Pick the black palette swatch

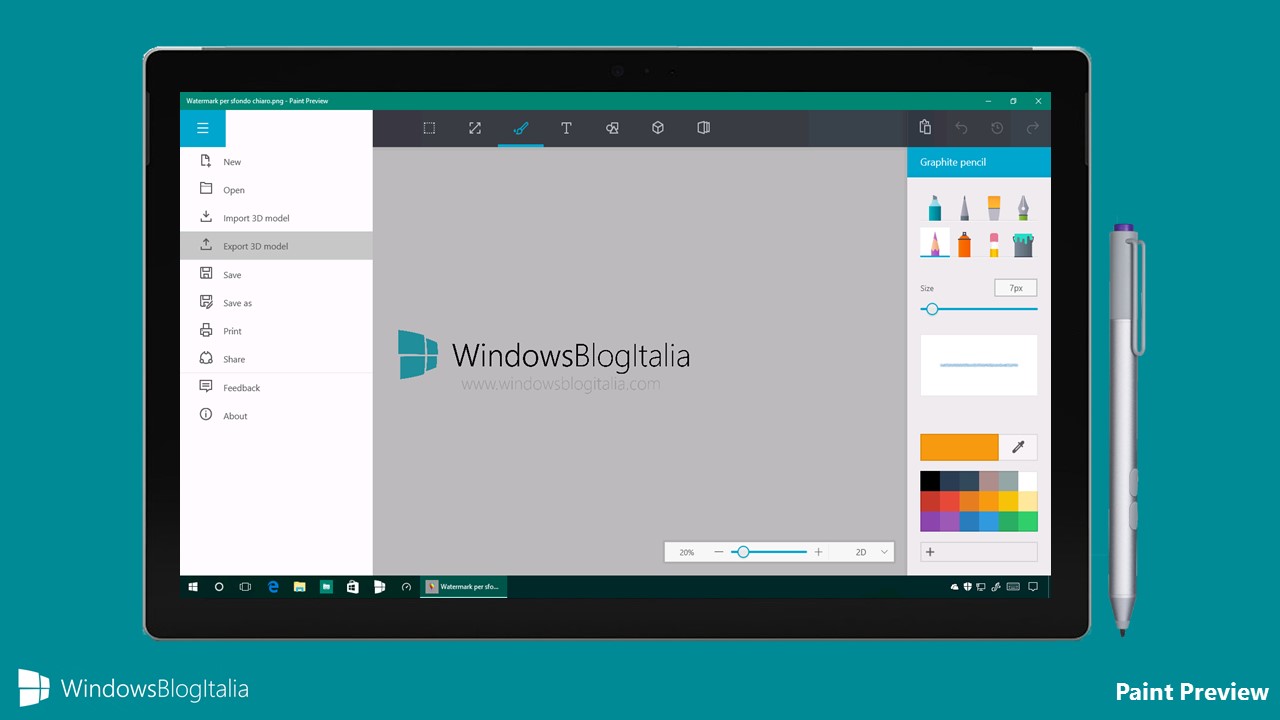pyautogui.click(x=930, y=481)
